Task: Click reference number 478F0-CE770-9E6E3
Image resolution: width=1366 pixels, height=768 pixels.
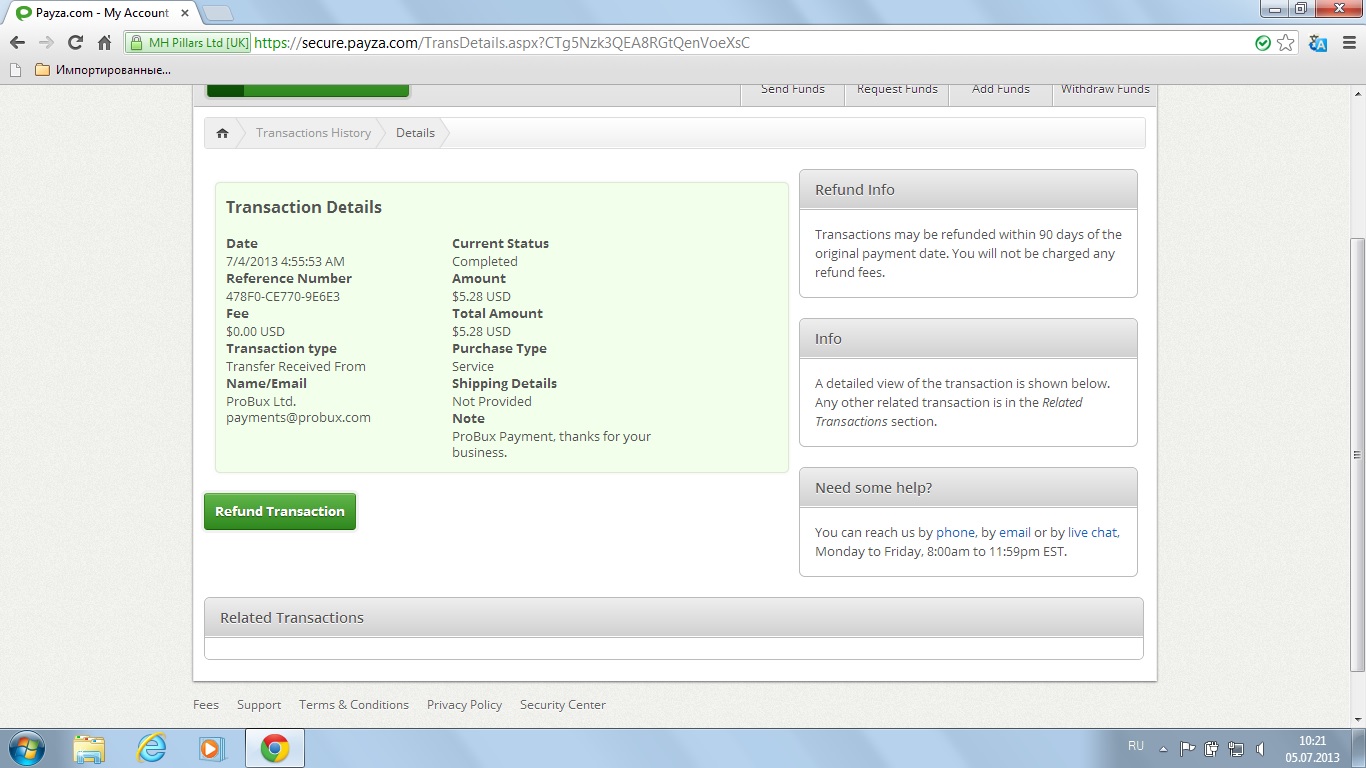Action: pos(283,297)
